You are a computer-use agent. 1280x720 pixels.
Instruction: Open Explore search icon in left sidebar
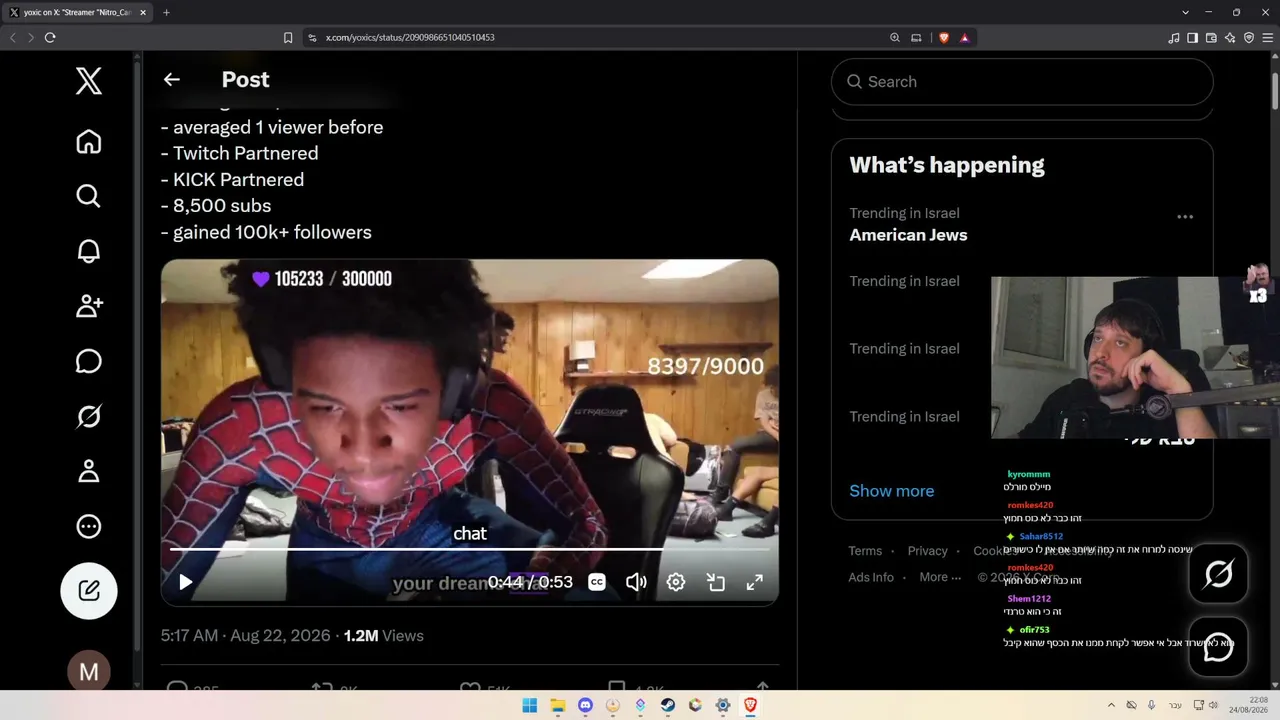(89, 196)
